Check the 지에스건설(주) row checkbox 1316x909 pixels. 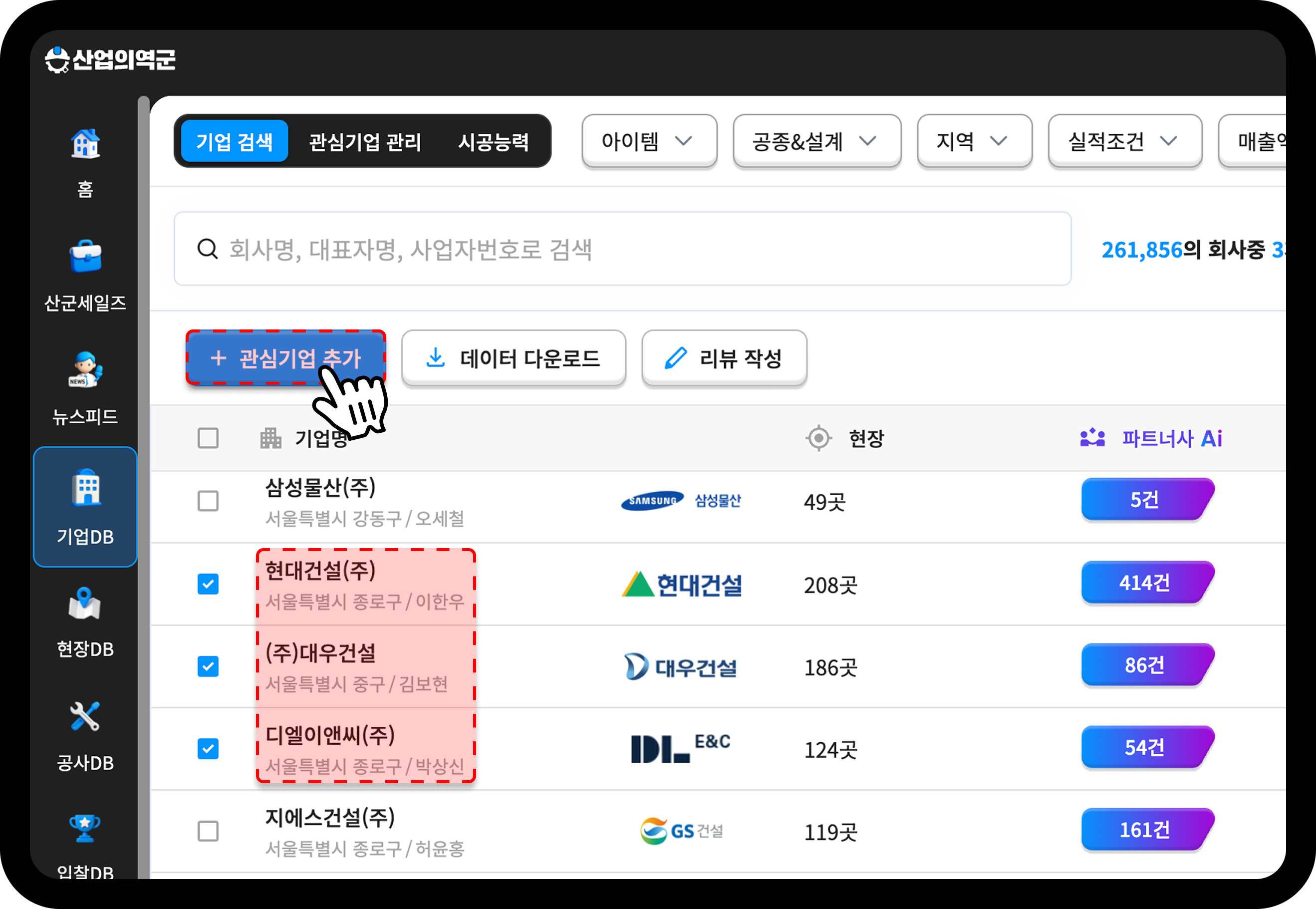click(x=208, y=831)
